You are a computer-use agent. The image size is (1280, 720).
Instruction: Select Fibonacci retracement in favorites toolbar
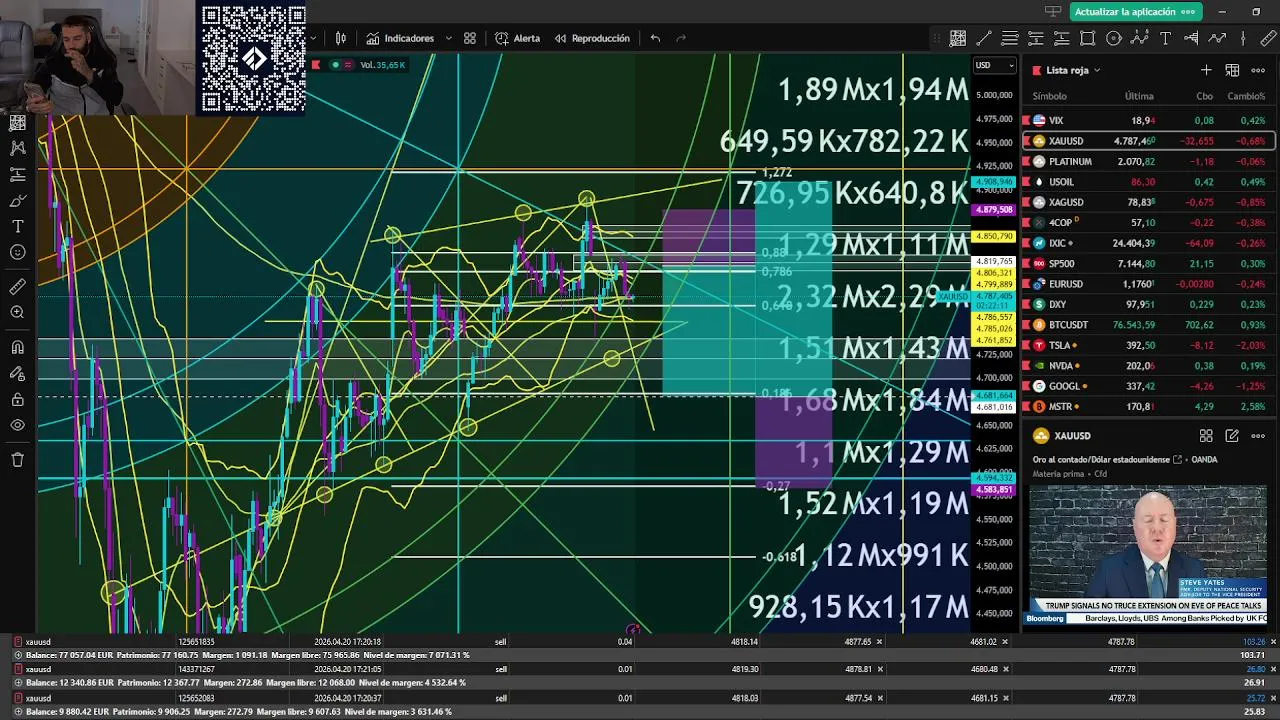[1010, 38]
